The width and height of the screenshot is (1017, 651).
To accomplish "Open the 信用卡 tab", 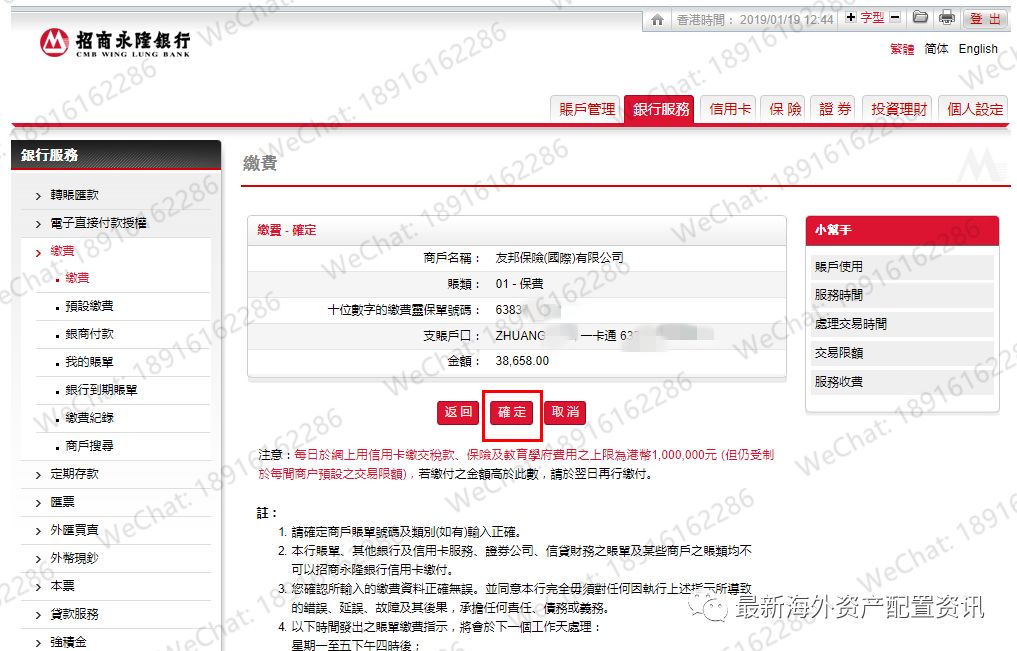I will click(729, 109).
